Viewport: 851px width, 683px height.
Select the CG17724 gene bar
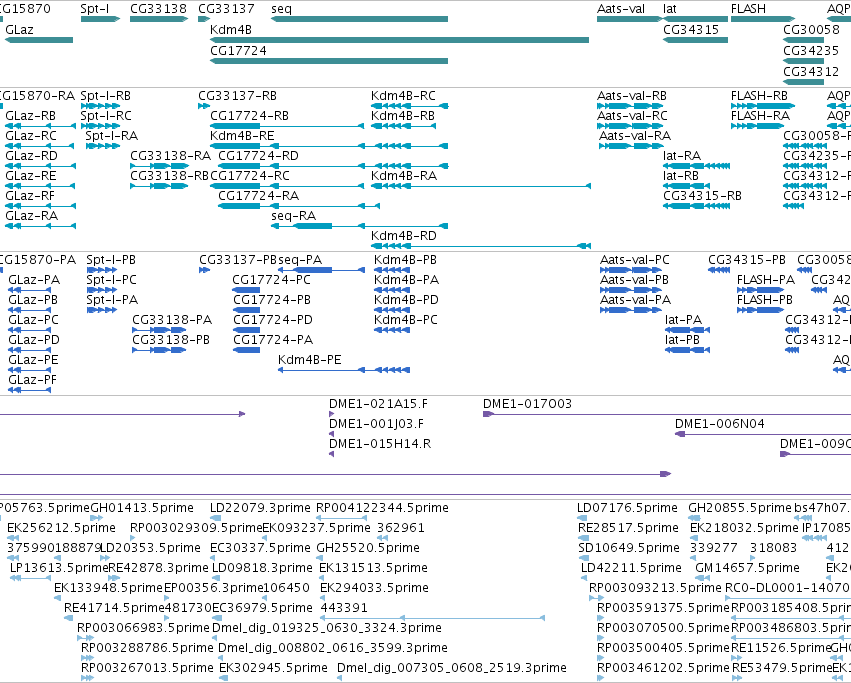click(x=329, y=61)
